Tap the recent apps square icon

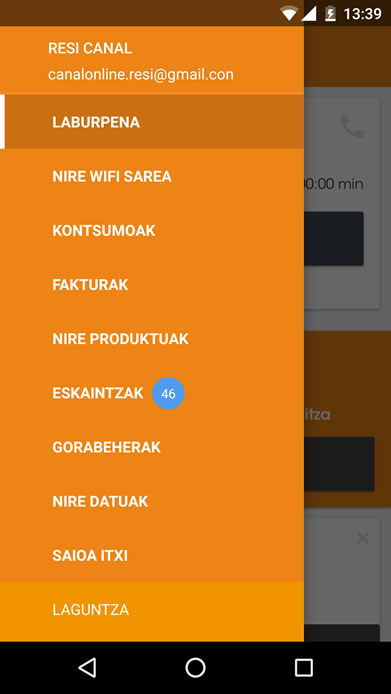pyautogui.click(x=304, y=667)
